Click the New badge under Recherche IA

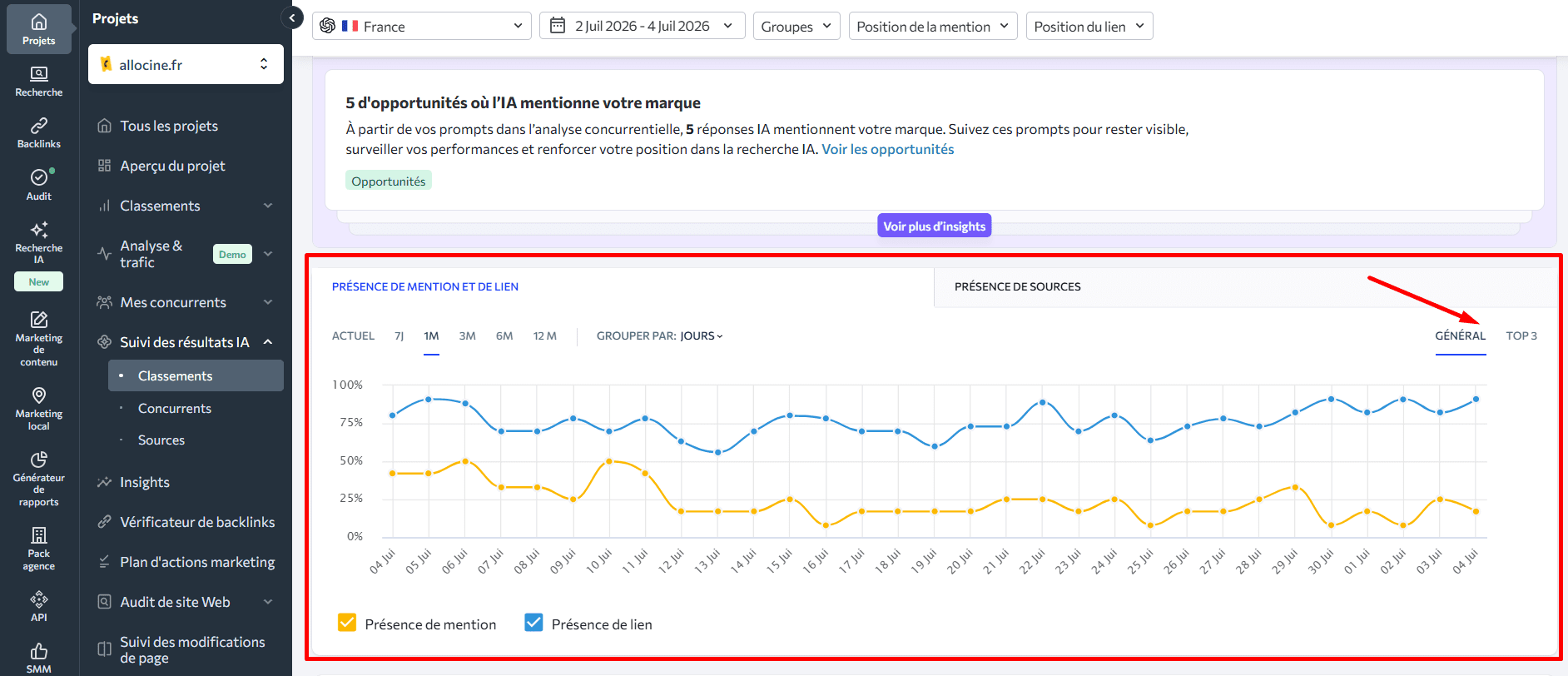[x=38, y=282]
